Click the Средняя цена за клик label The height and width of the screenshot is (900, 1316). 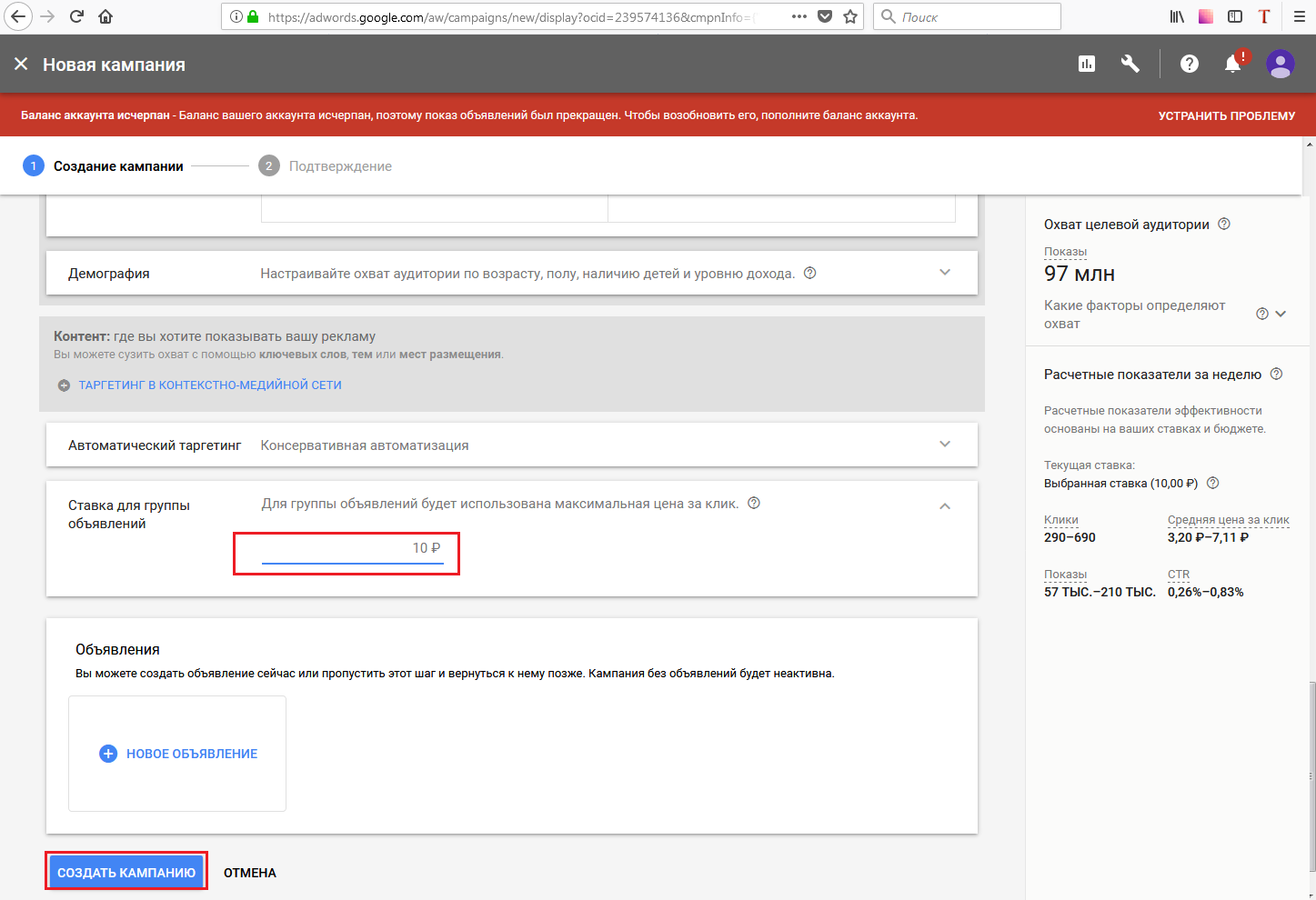pos(1229,520)
